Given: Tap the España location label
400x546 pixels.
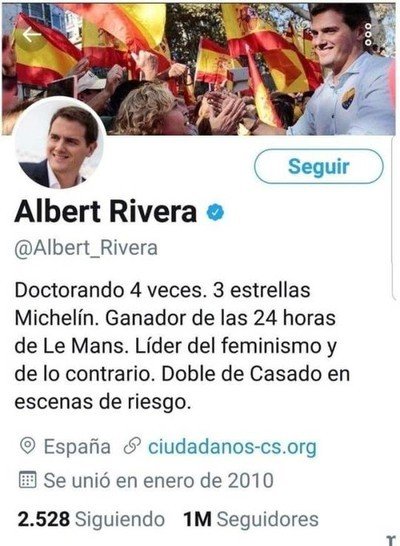Looking at the screenshot, I should coord(77,446).
